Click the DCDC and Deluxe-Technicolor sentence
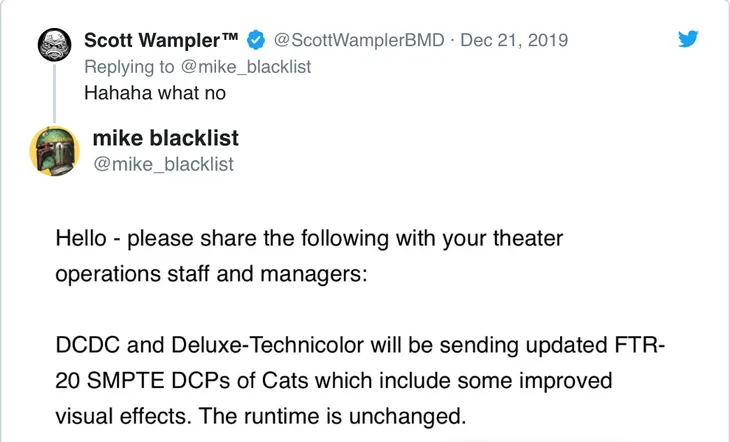Image resolution: width=730 pixels, height=442 pixels. (360, 346)
